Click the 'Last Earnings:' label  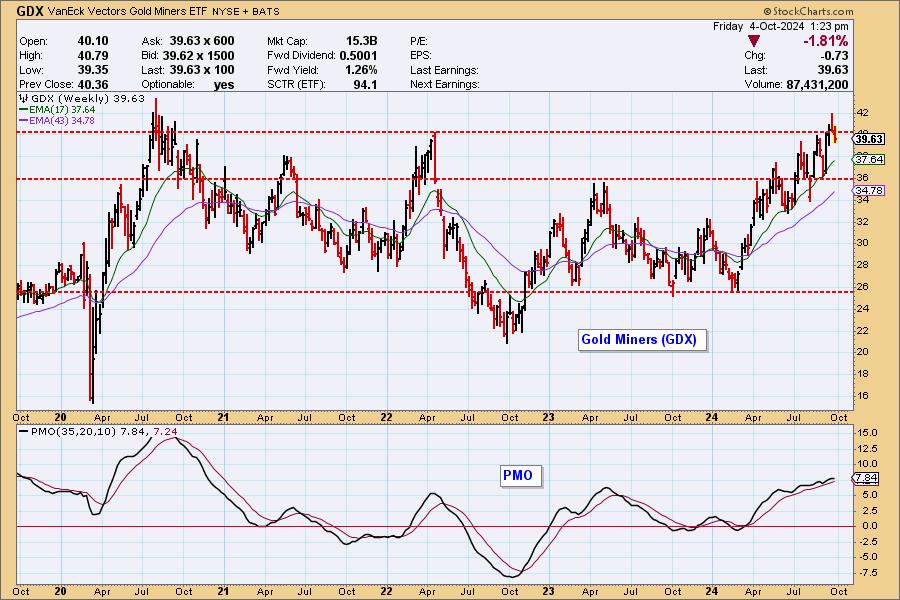[444, 70]
